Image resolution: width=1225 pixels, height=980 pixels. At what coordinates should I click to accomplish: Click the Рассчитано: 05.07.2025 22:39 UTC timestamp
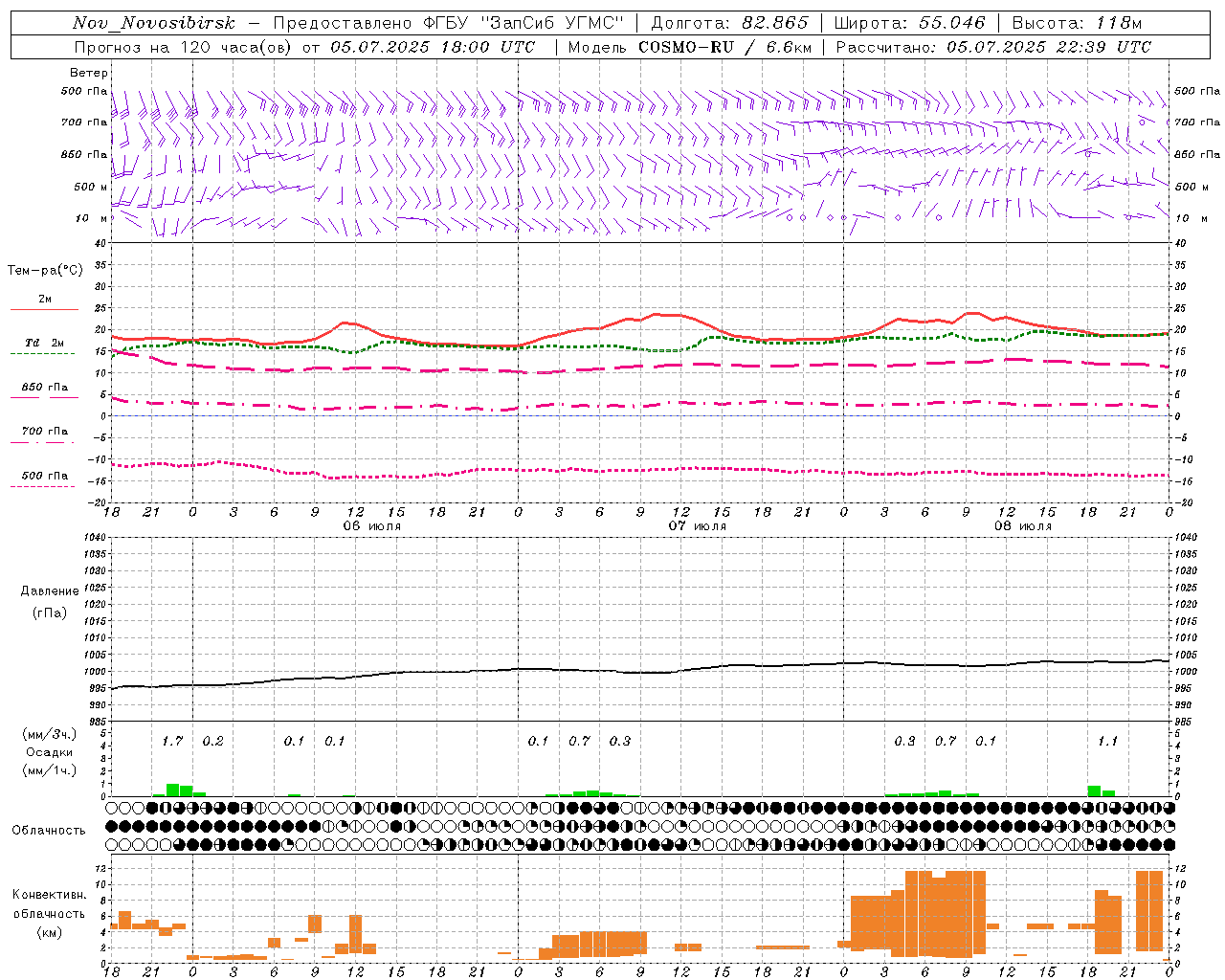point(993,47)
